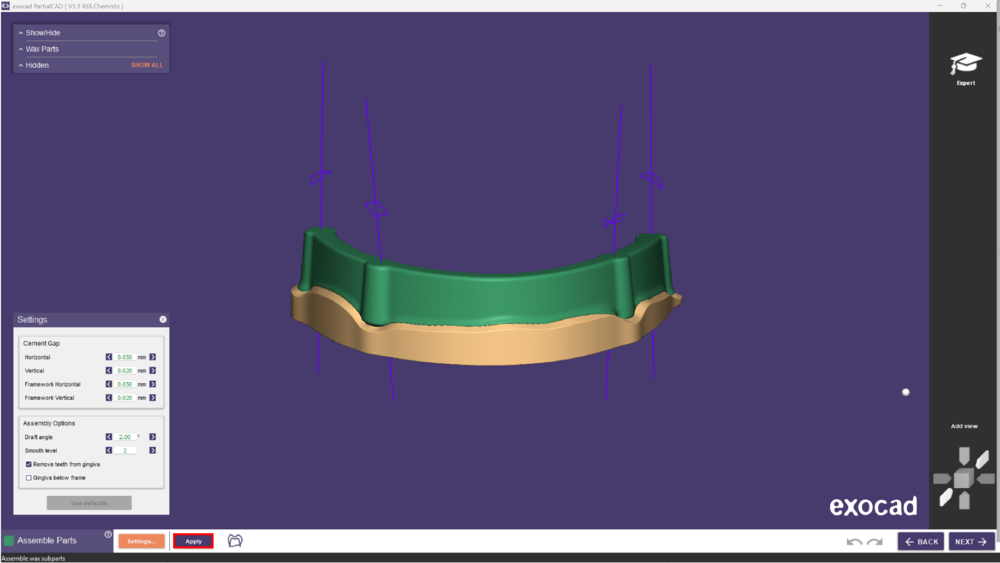The image size is (1000, 563).
Task: Select the top view arrow in navigator
Action: [x=964, y=455]
